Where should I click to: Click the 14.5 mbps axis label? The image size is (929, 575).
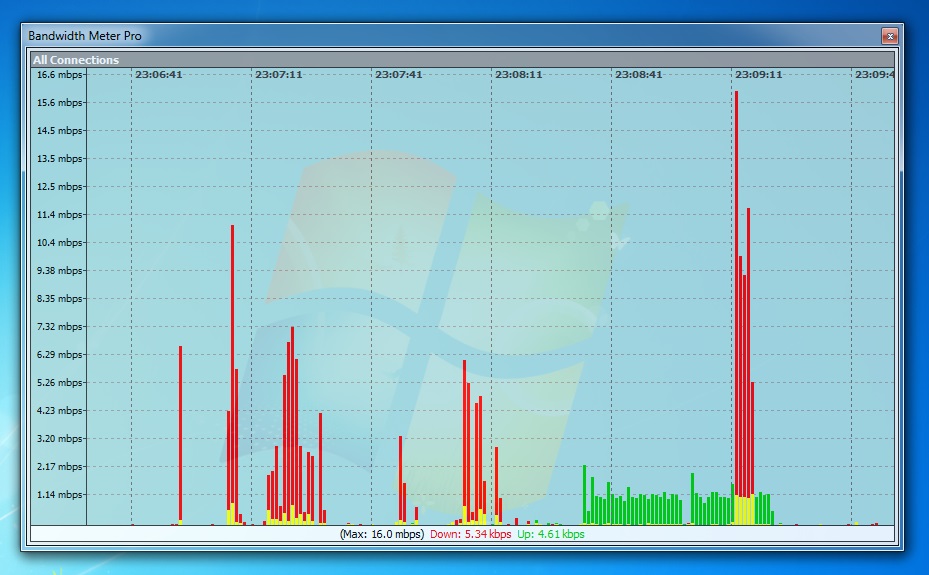pos(59,131)
